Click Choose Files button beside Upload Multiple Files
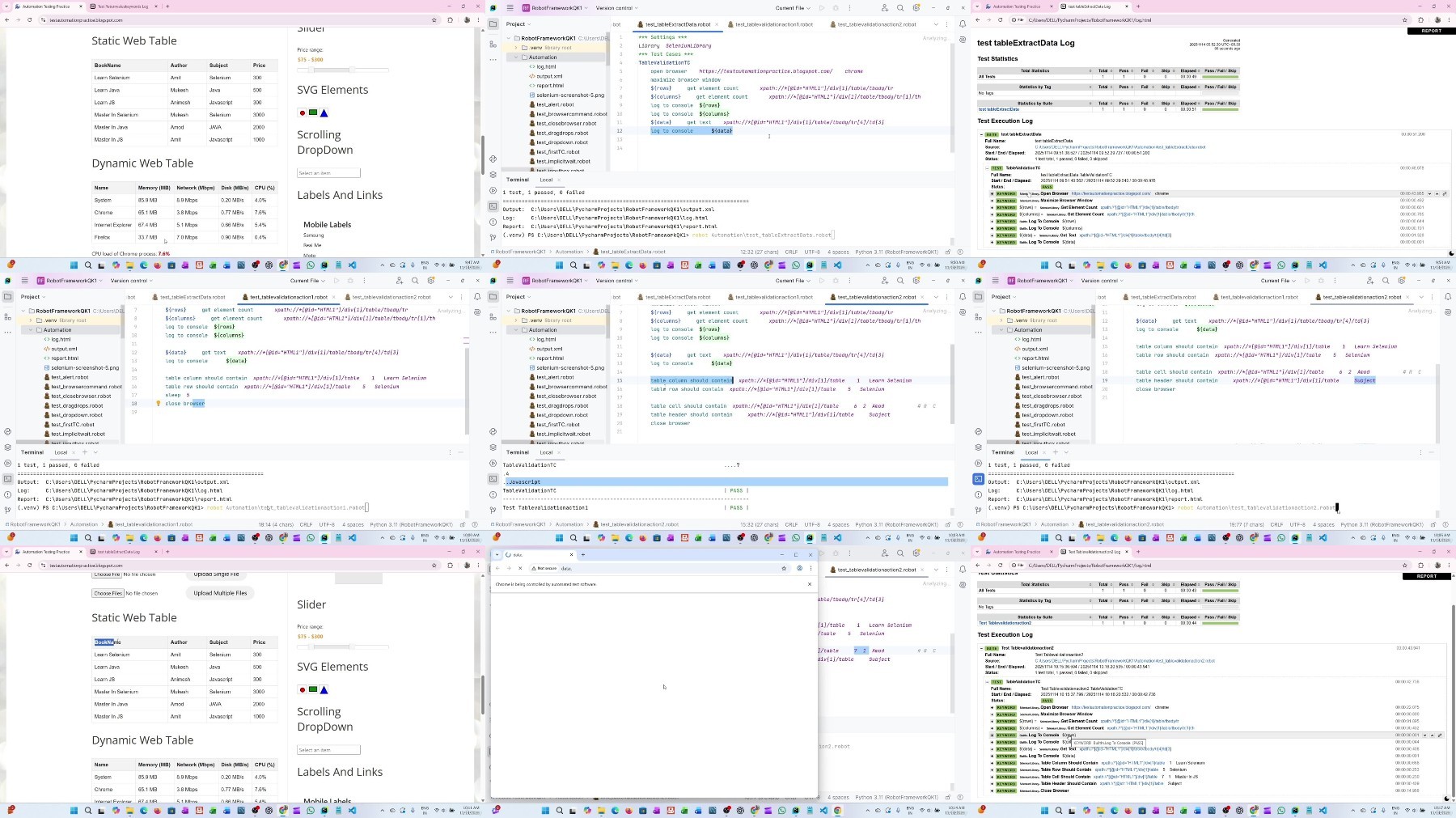Screen dimensions: 1456x818 (x=108, y=593)
